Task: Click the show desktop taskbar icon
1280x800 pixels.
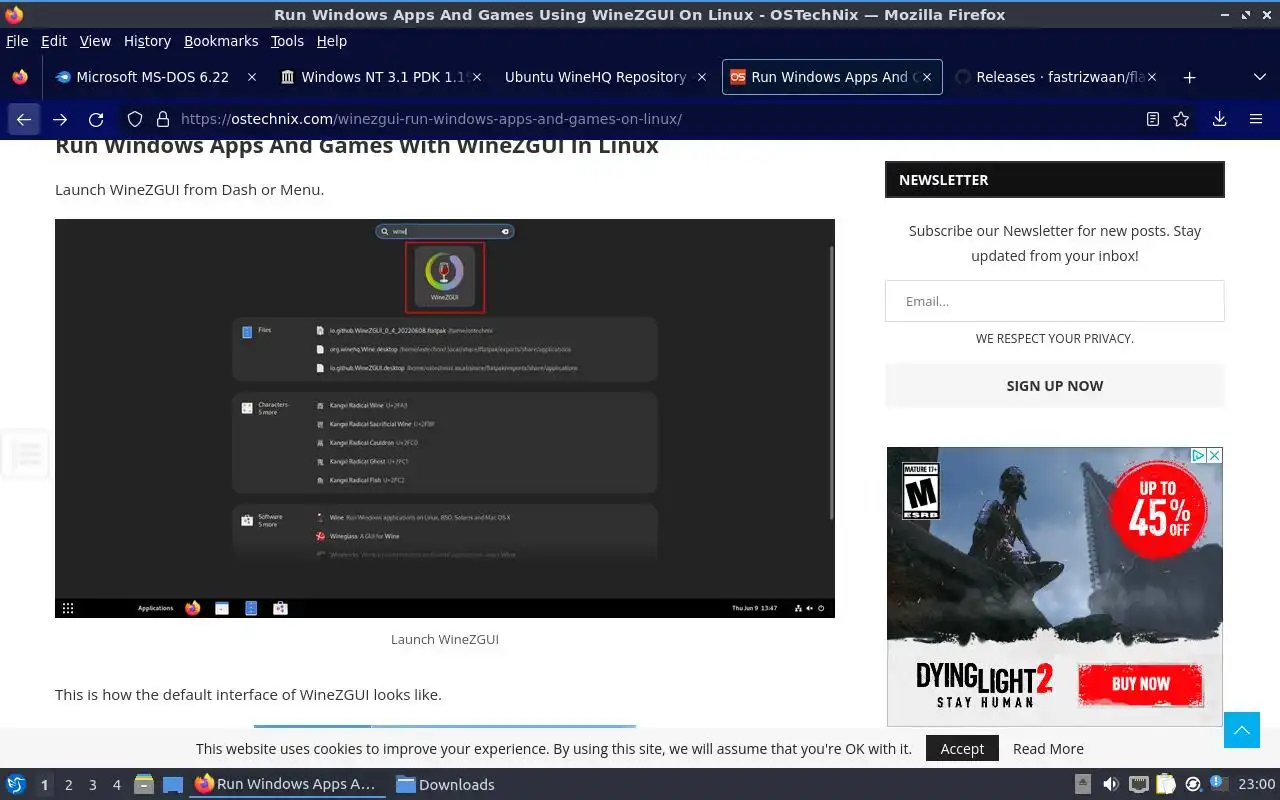Action: click(172, 784)
